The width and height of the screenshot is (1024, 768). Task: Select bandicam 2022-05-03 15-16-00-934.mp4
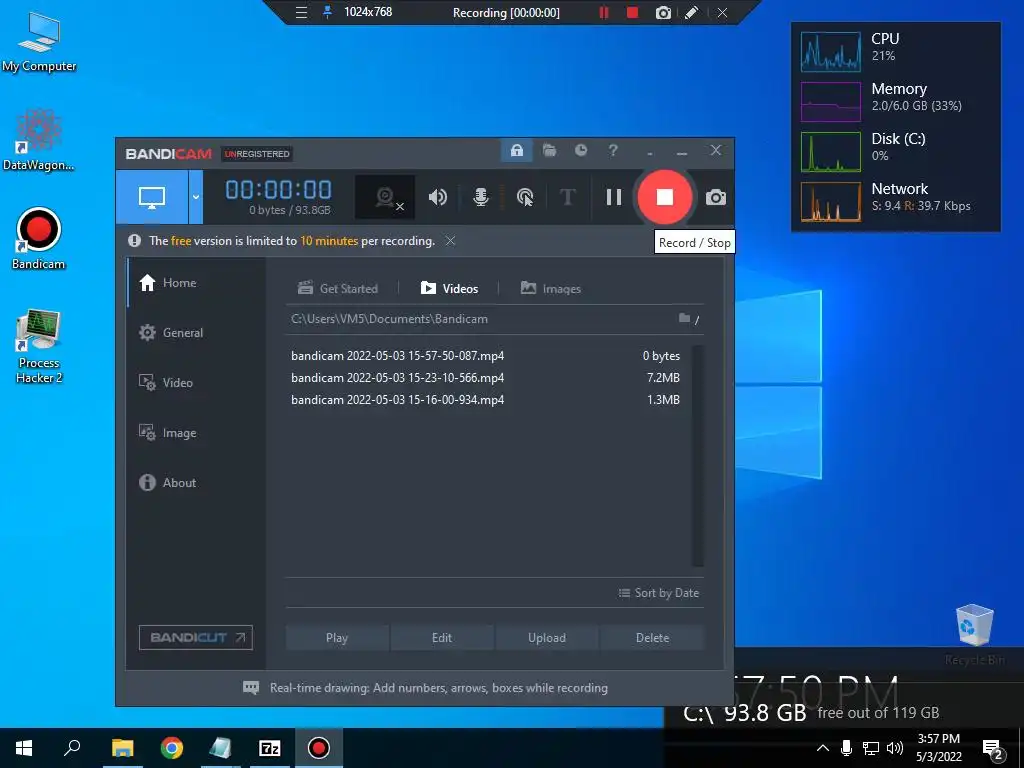pos(486,400)
